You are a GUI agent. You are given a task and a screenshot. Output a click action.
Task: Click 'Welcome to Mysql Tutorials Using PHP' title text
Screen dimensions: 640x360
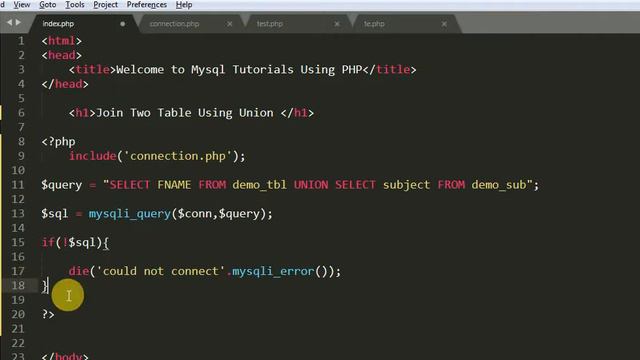[x=239, y=69]
